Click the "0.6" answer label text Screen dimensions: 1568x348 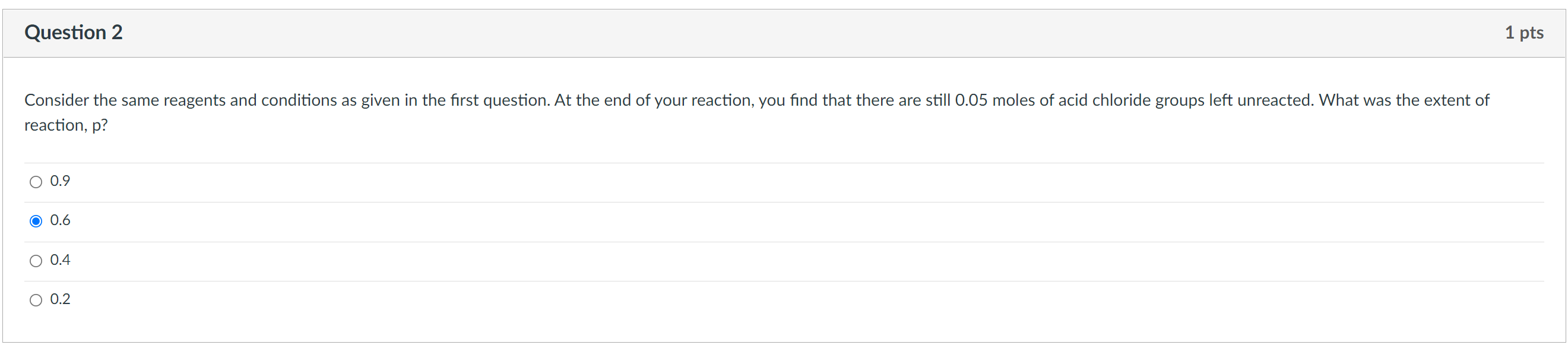coord(60,220)
